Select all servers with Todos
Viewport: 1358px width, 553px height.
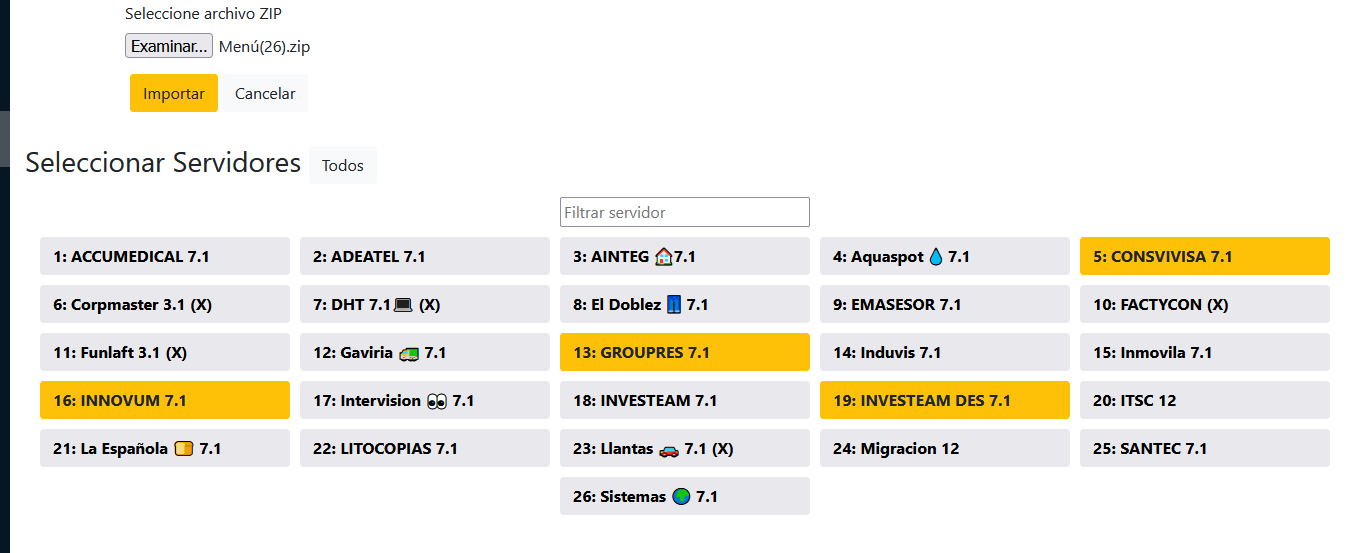click(x=342, y=165)
